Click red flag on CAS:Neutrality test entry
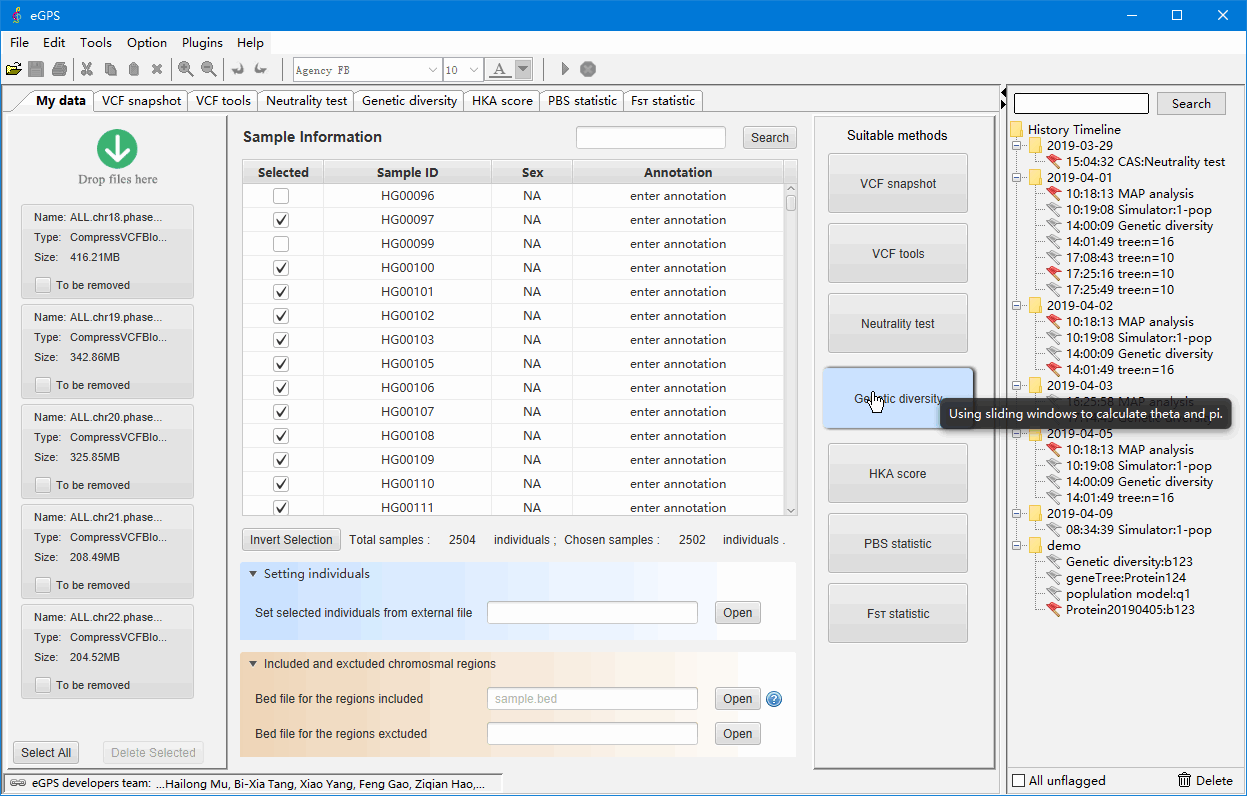1247x796 pixels. pos(1053,162)
